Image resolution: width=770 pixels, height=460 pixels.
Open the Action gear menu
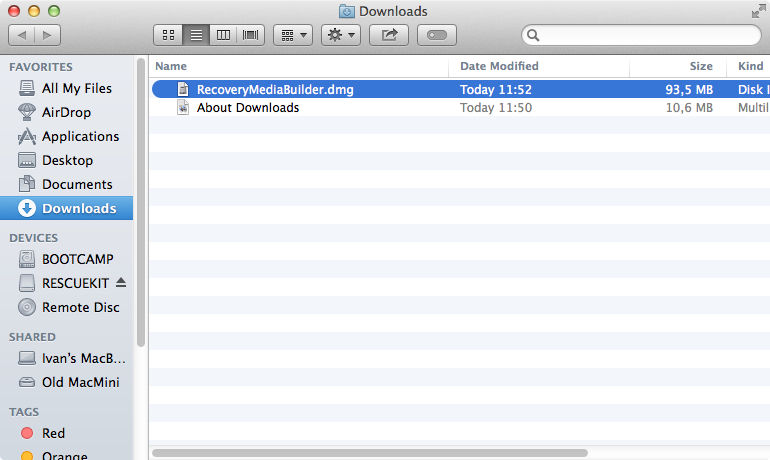click(341, 35)
